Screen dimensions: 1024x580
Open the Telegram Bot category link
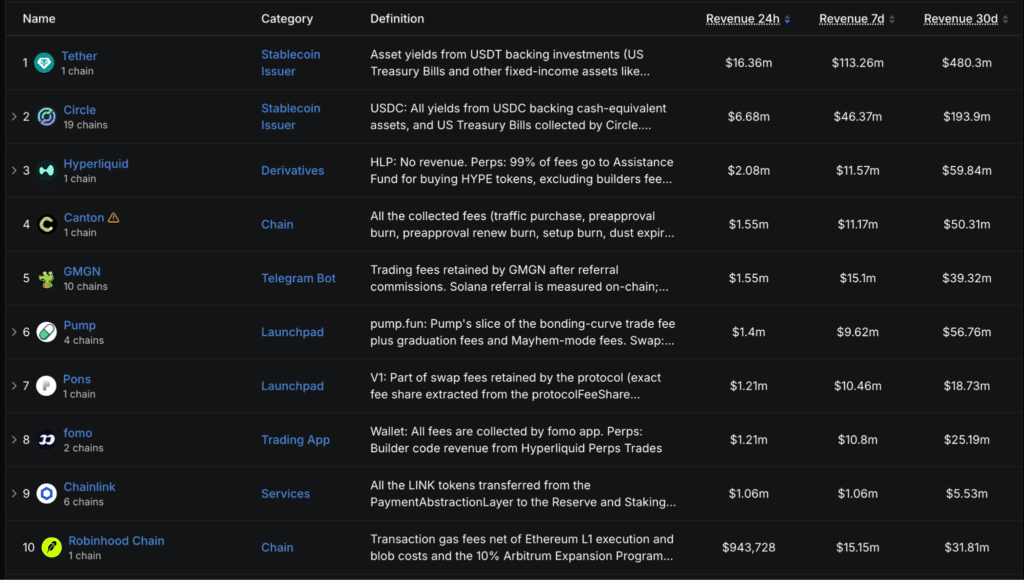[x=298, y=278]
